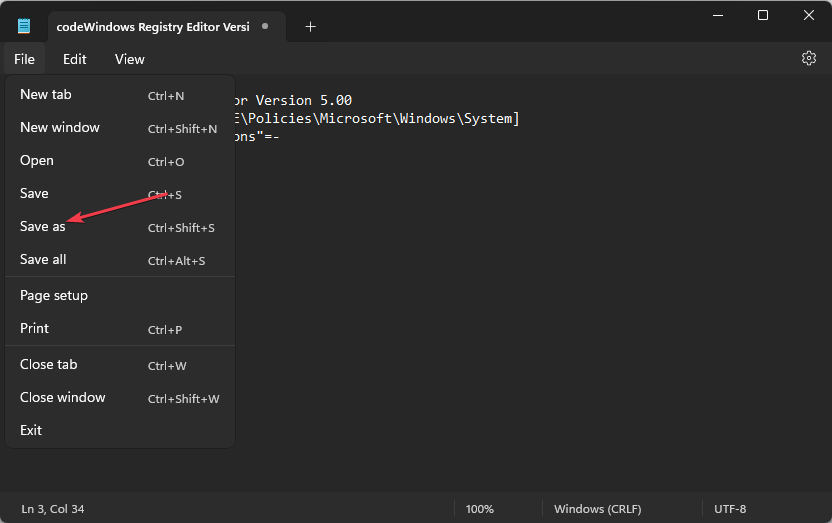The width and height of the screenshot is (832, 523).
Task: Select Close tab in File menu
Action: 48,365
